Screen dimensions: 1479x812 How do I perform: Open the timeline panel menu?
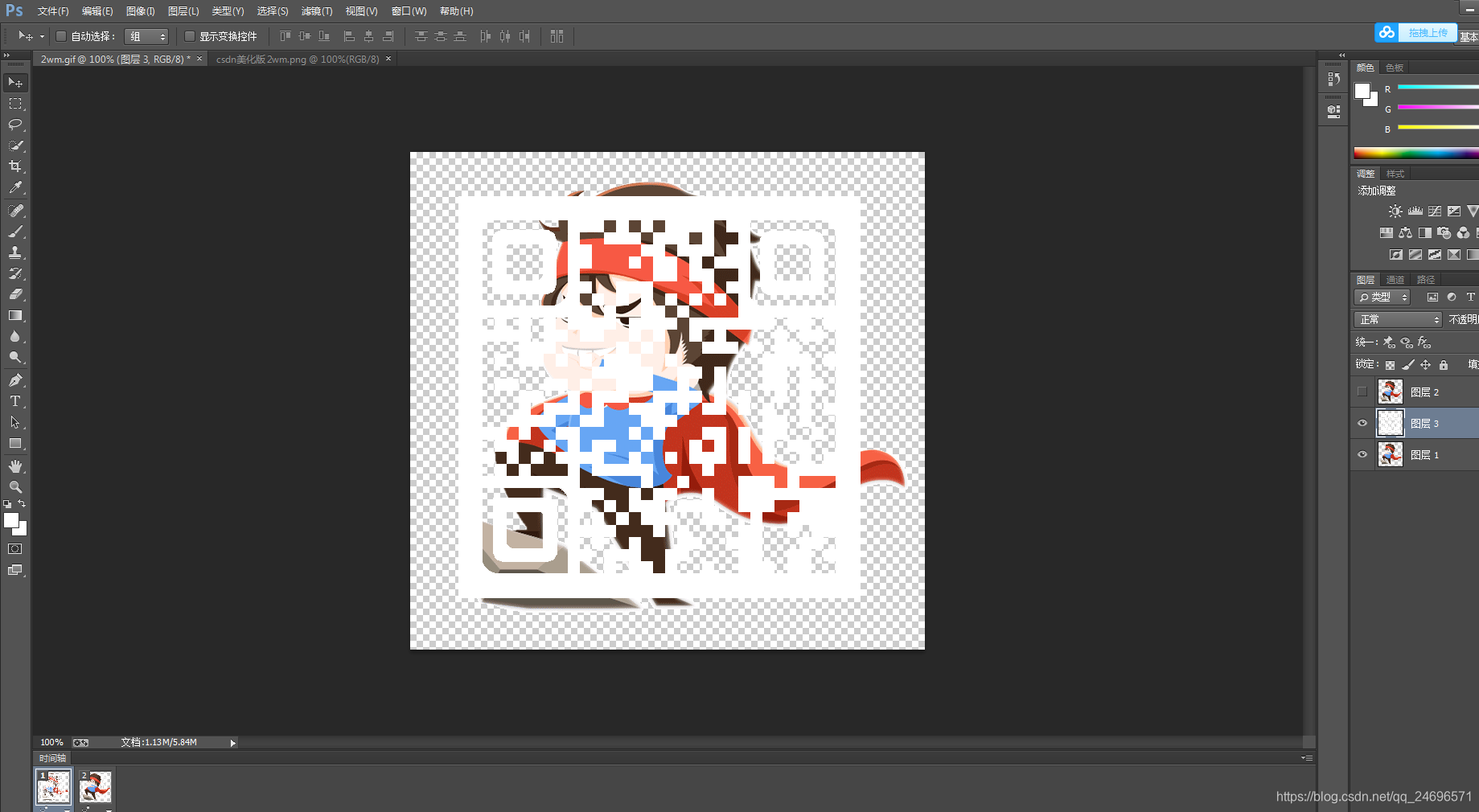pos(1307,758)
